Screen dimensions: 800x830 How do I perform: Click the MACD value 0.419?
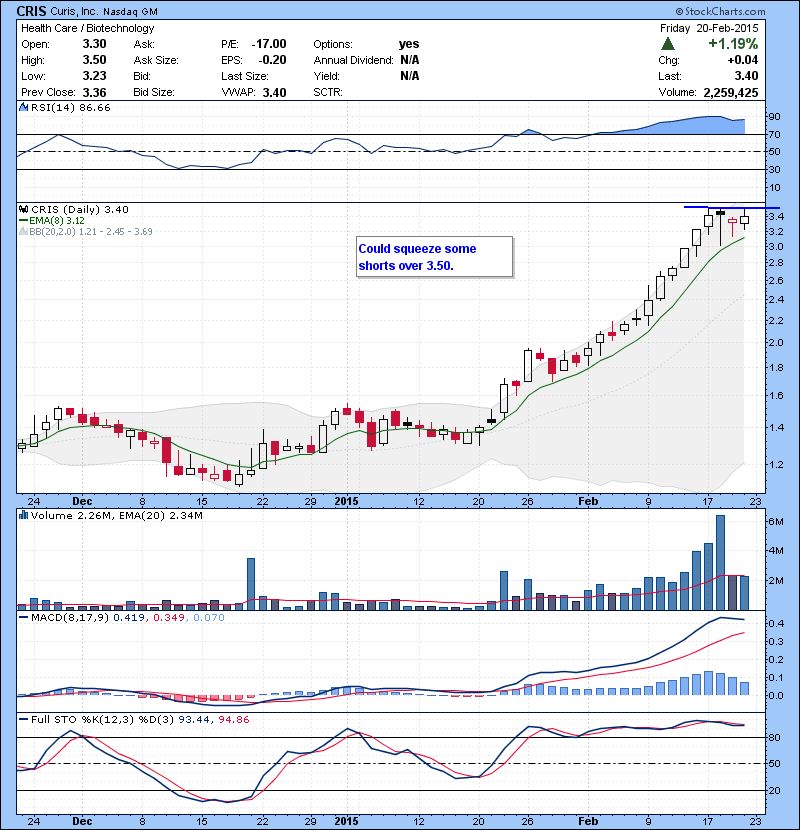tap(129, 618)
